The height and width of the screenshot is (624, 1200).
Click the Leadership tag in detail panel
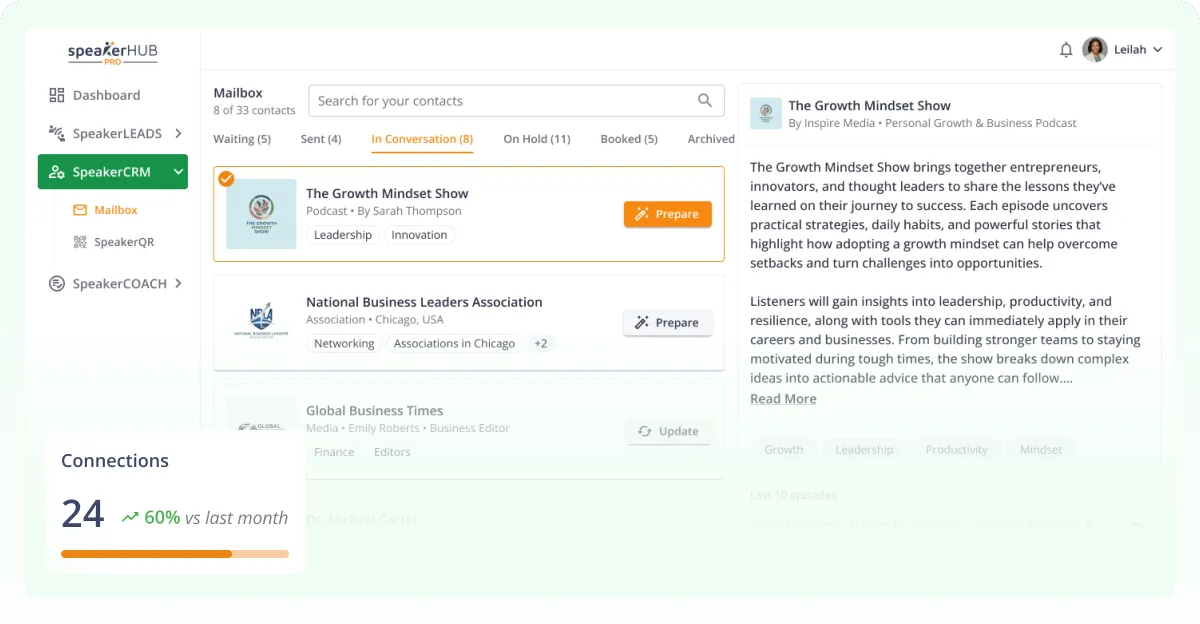tap(864, 450)
